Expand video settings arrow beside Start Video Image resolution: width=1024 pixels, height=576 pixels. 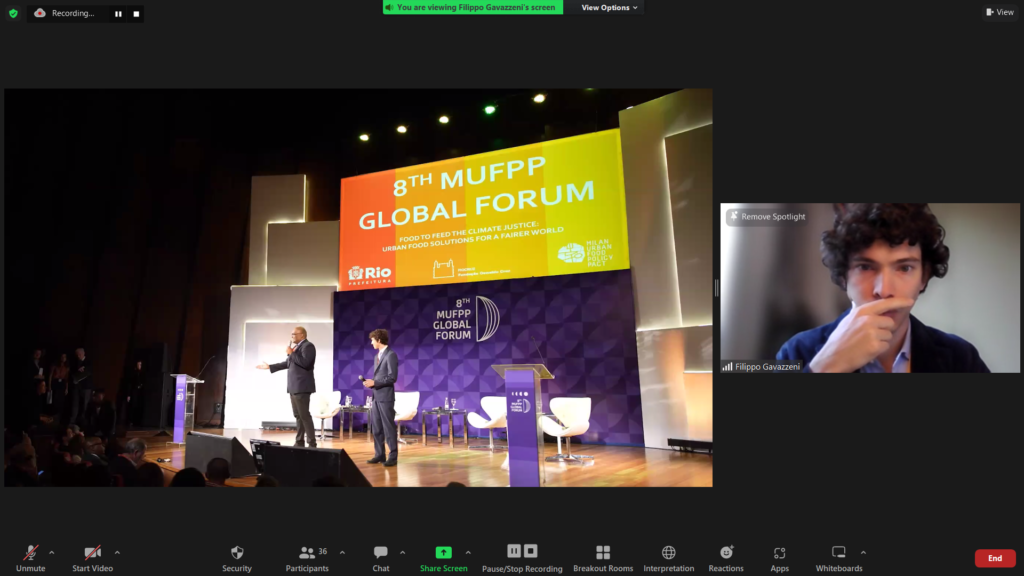[117, 552]
